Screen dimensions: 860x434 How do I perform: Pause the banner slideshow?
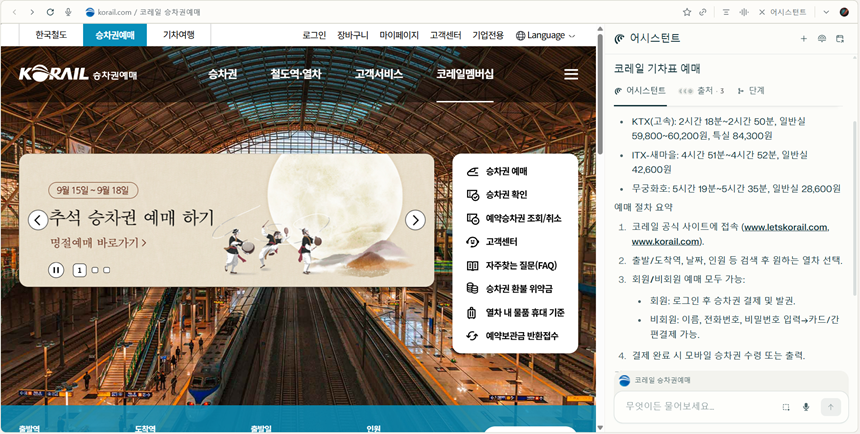pos(56,270)
